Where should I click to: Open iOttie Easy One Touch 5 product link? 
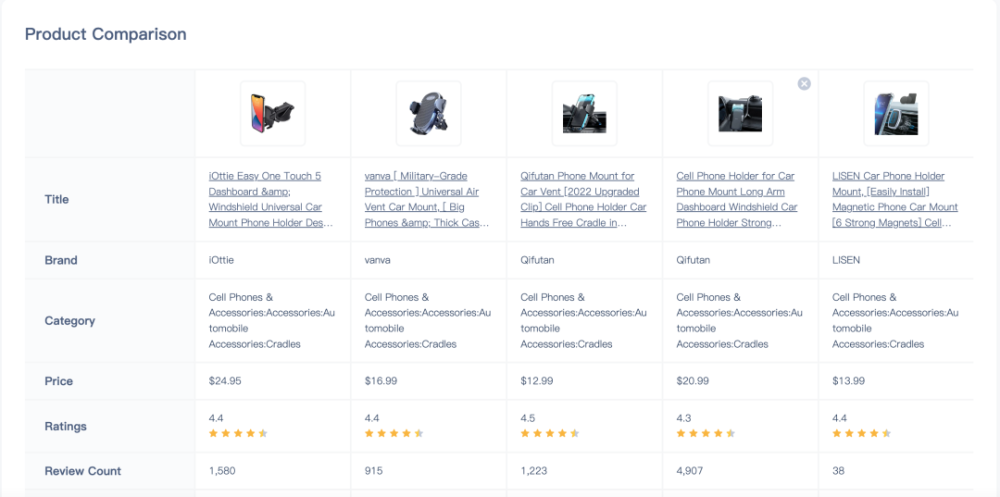pos(271,200)
